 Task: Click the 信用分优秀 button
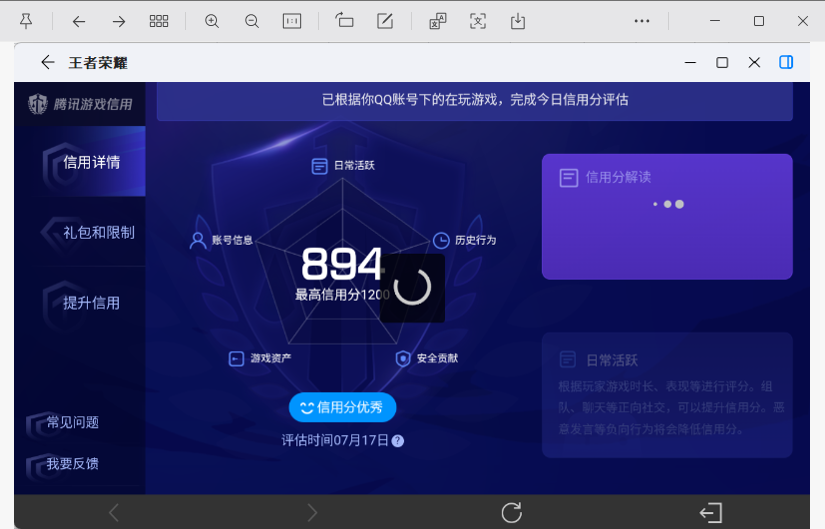coord(343,407)
